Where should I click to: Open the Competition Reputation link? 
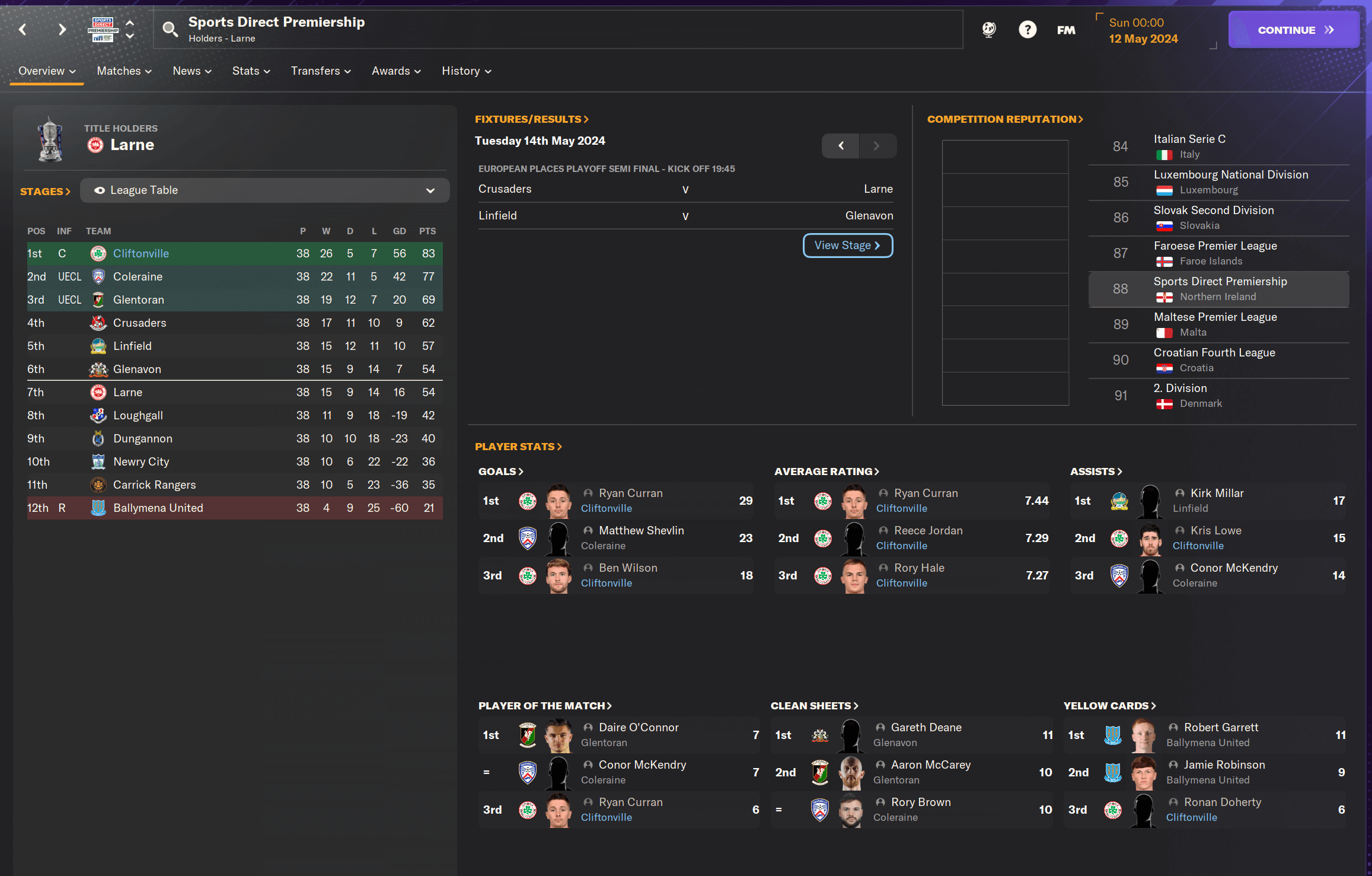[1004, 119]
